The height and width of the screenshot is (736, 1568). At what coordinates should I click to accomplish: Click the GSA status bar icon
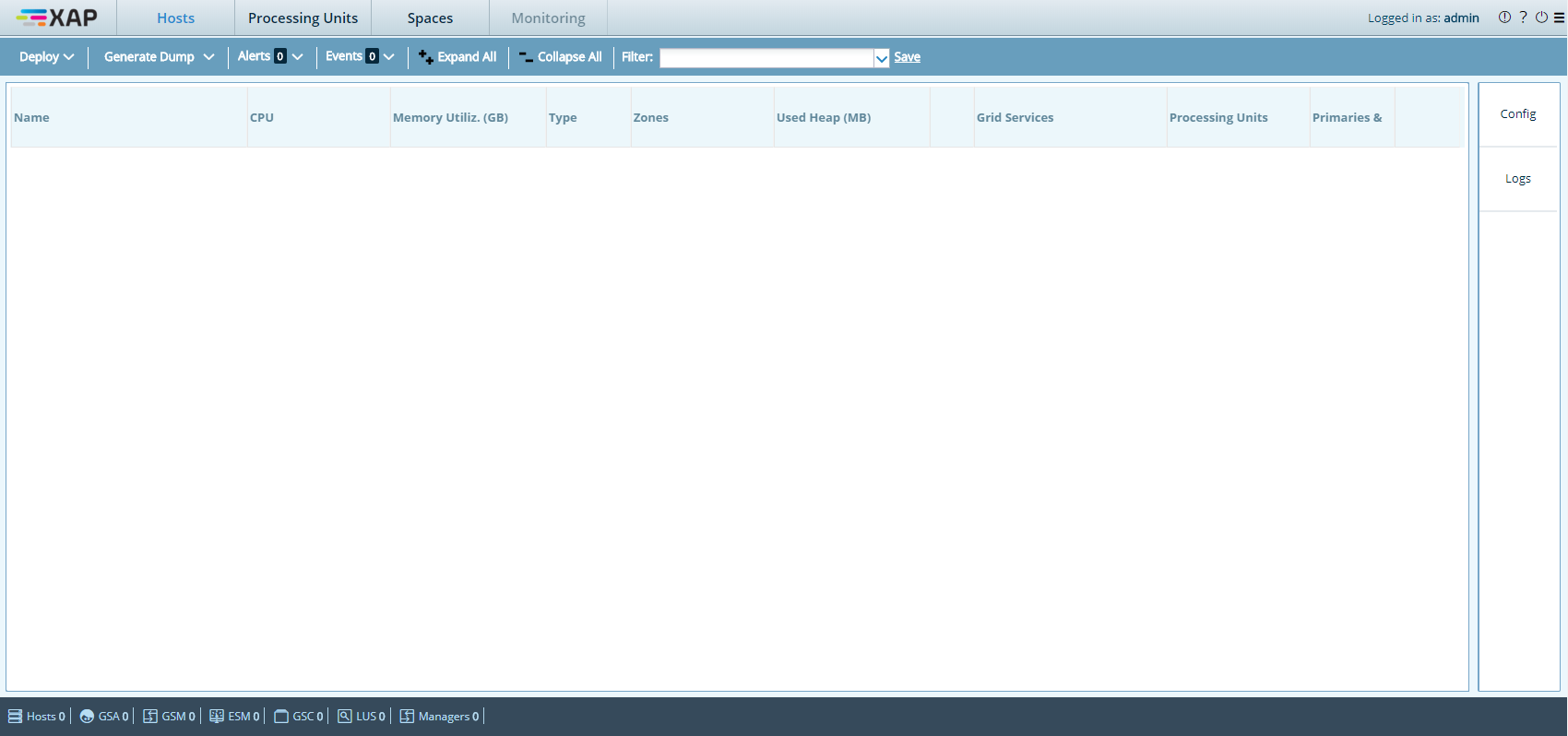[87, 717]
